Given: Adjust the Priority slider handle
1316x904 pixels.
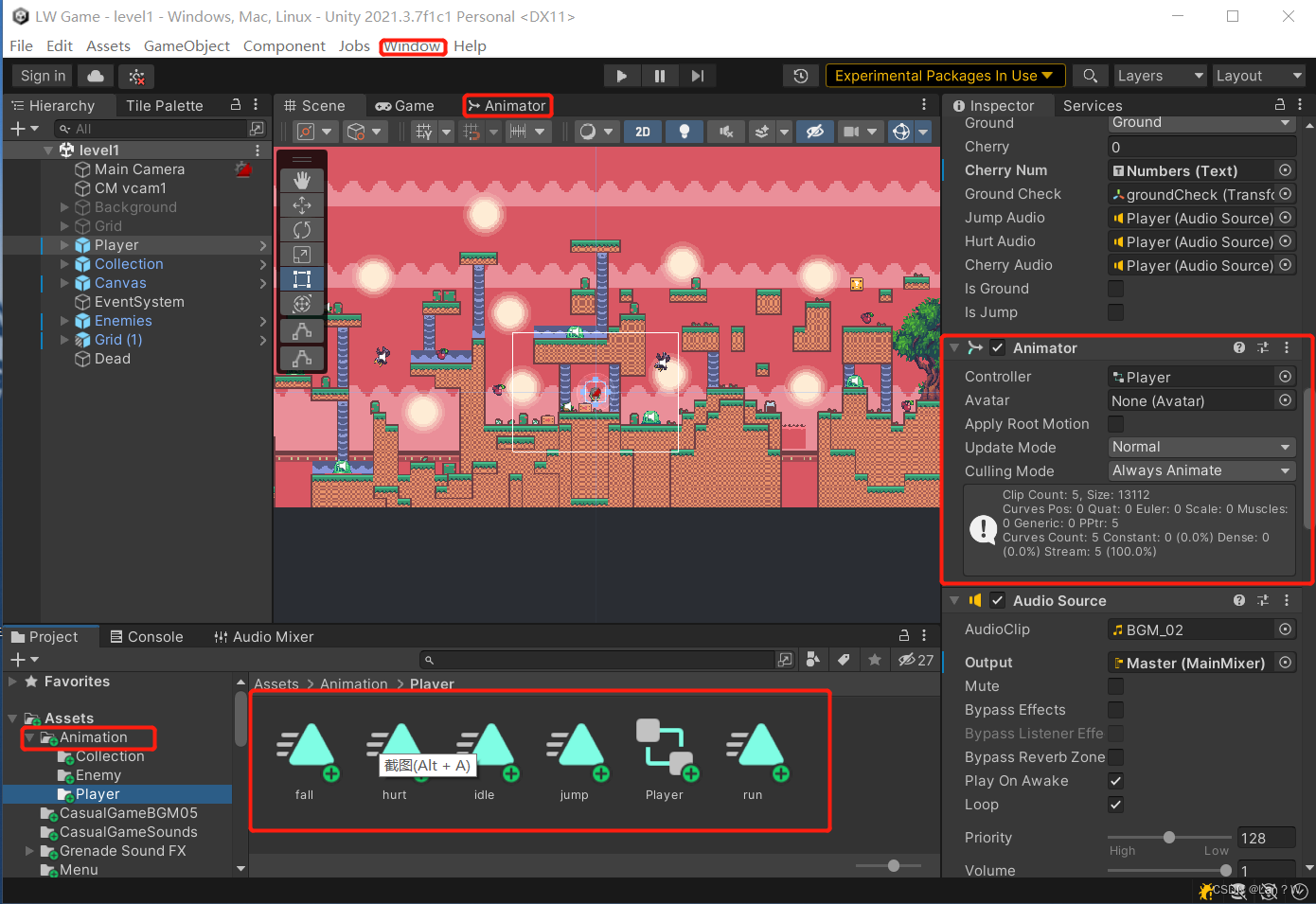Looking at the screenshot, I should click(1169, 837).
